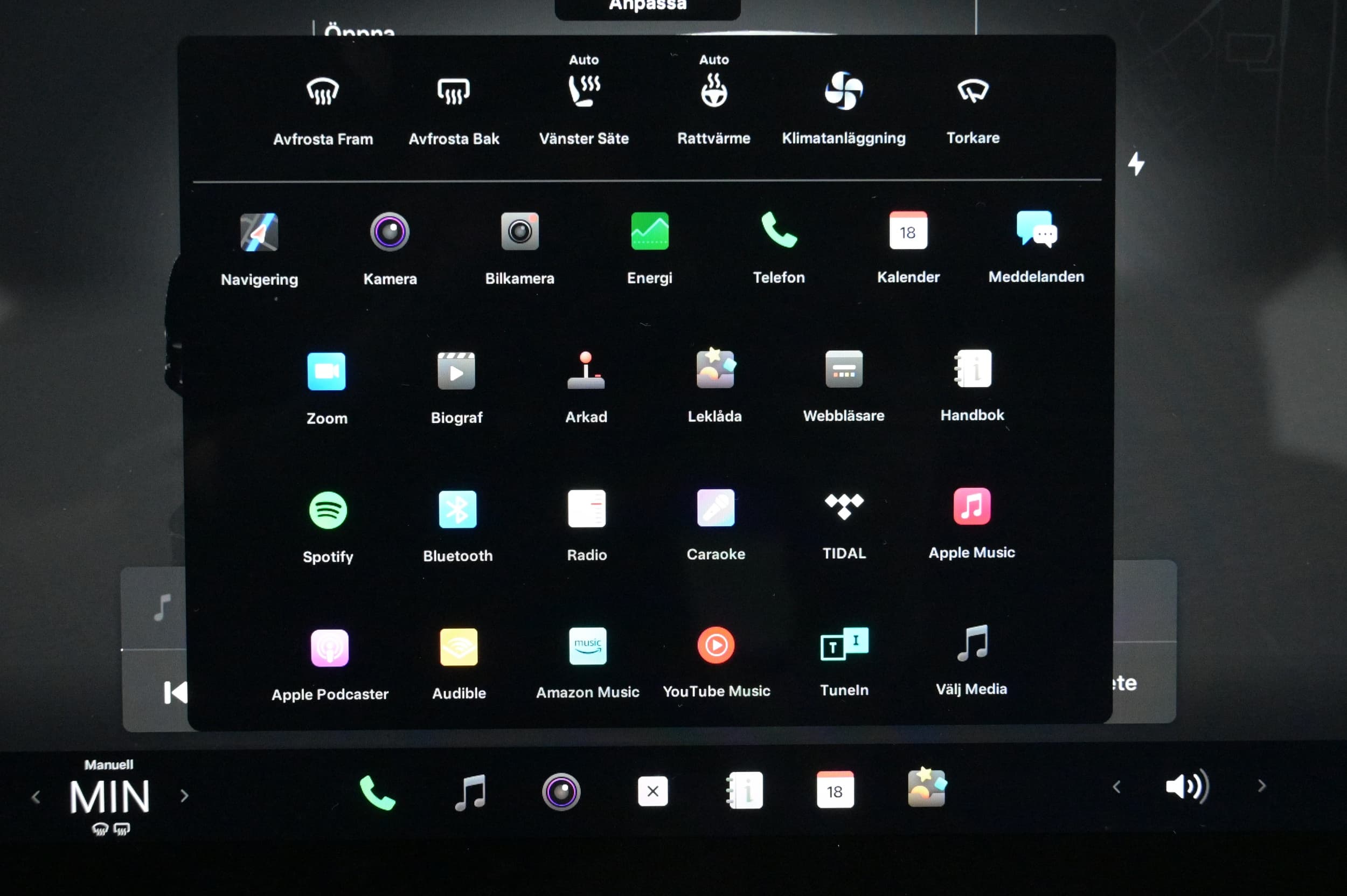
Task: Open music note in bottom dock
Action: 470,793
